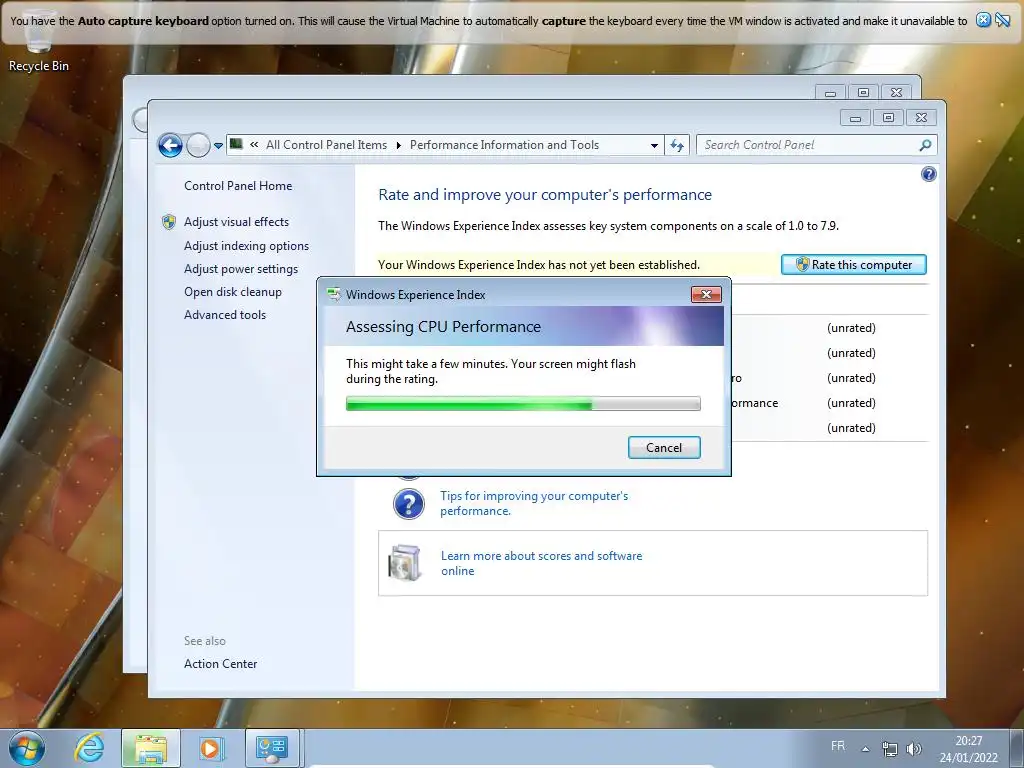Expand arrow after All Control Panel Items
This screenshot has height=768, width=1024.
398,145
